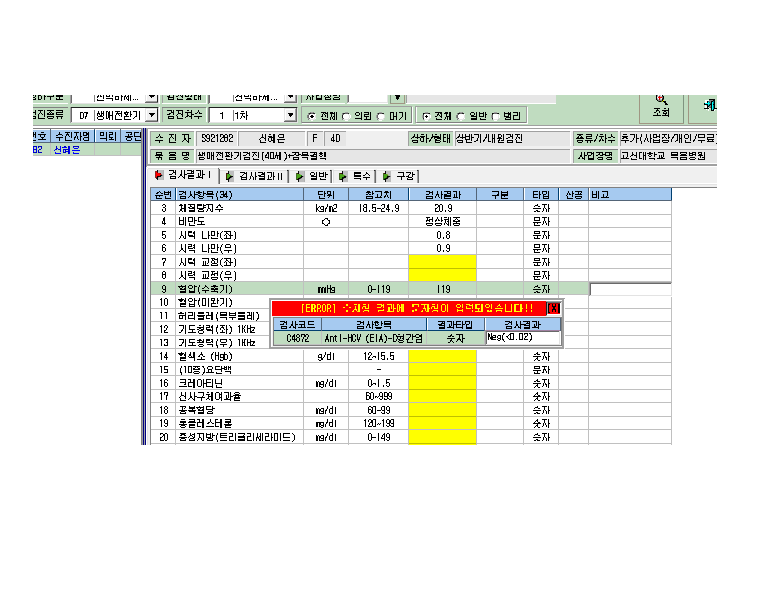Click the 조회 search magnifier icon
Screen dimensions: 768x614
click(x=661, y=100)
